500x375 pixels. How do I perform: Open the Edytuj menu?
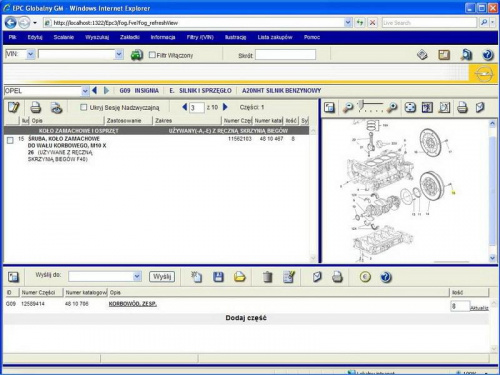(x=35, y=37)
